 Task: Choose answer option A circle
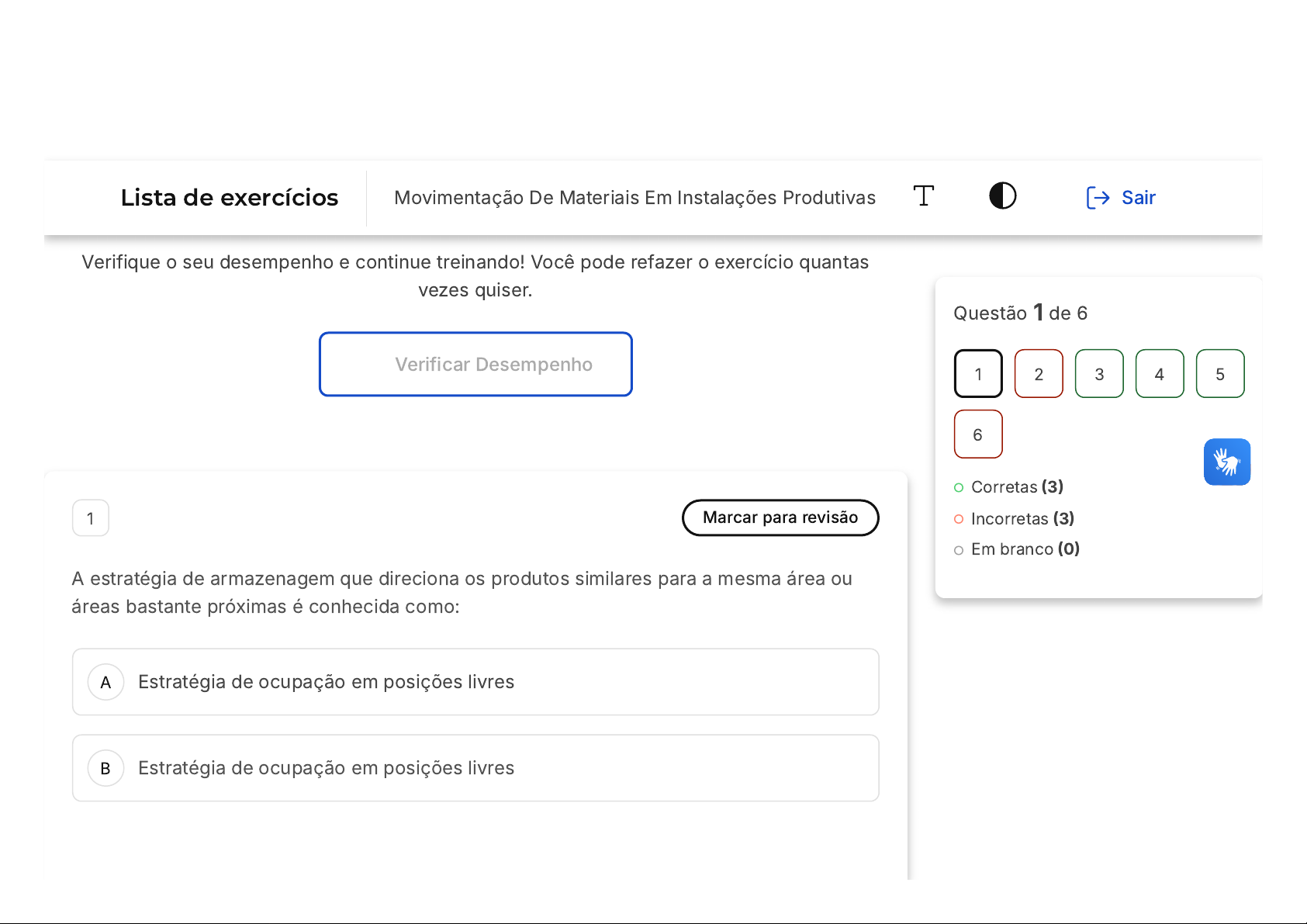(x=106, y=682)
